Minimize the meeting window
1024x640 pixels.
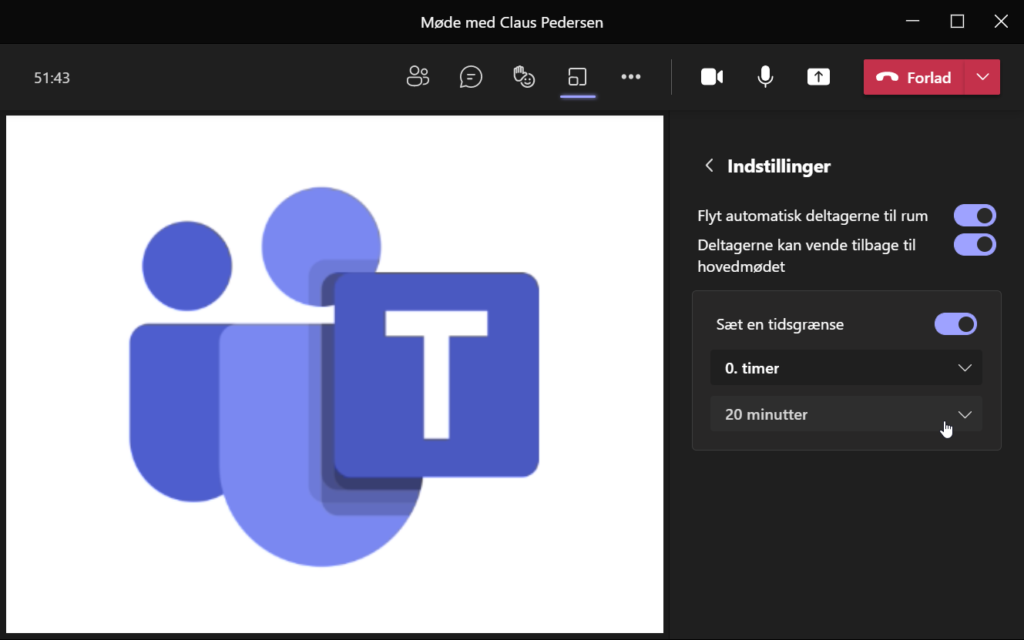point(913,22)
